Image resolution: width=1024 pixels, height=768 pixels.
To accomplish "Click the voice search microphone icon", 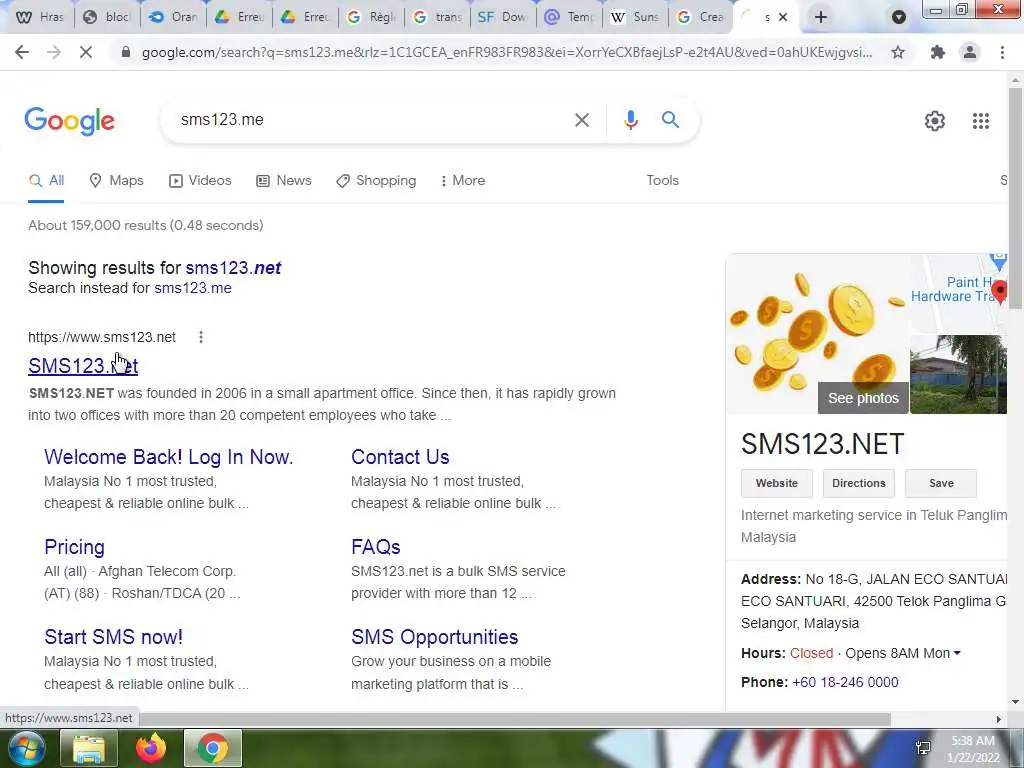I will click(630, 120).
